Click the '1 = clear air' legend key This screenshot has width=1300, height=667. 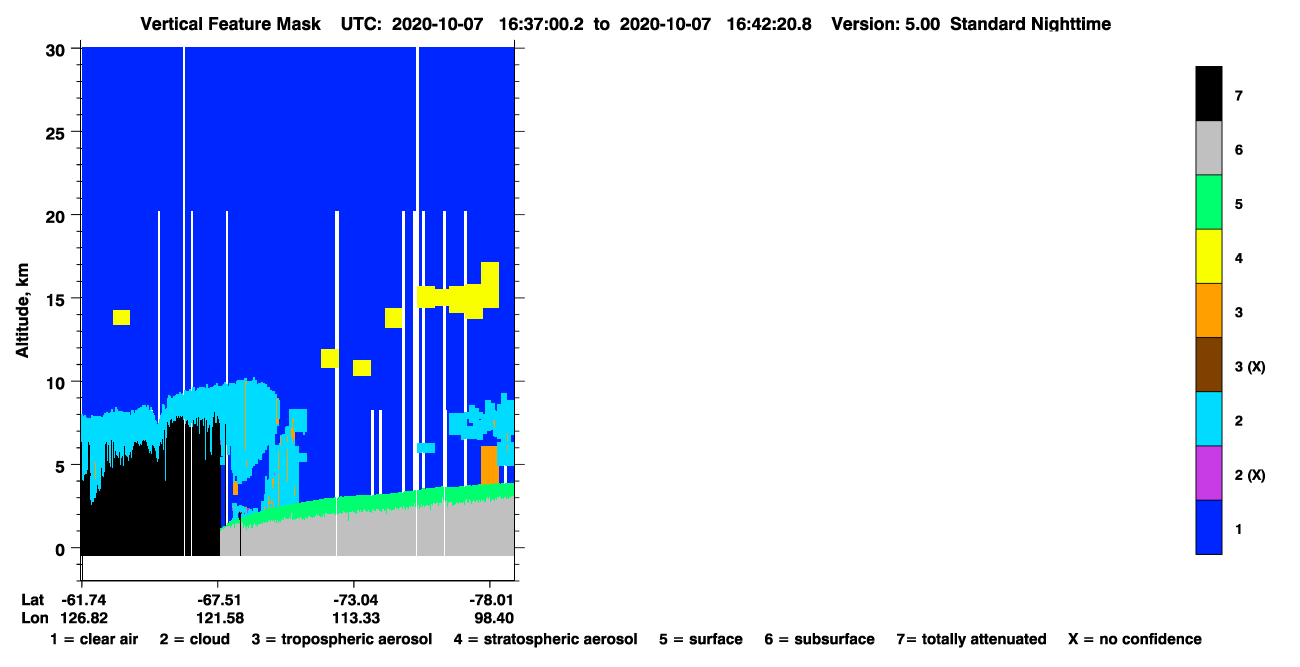[94, 639]
